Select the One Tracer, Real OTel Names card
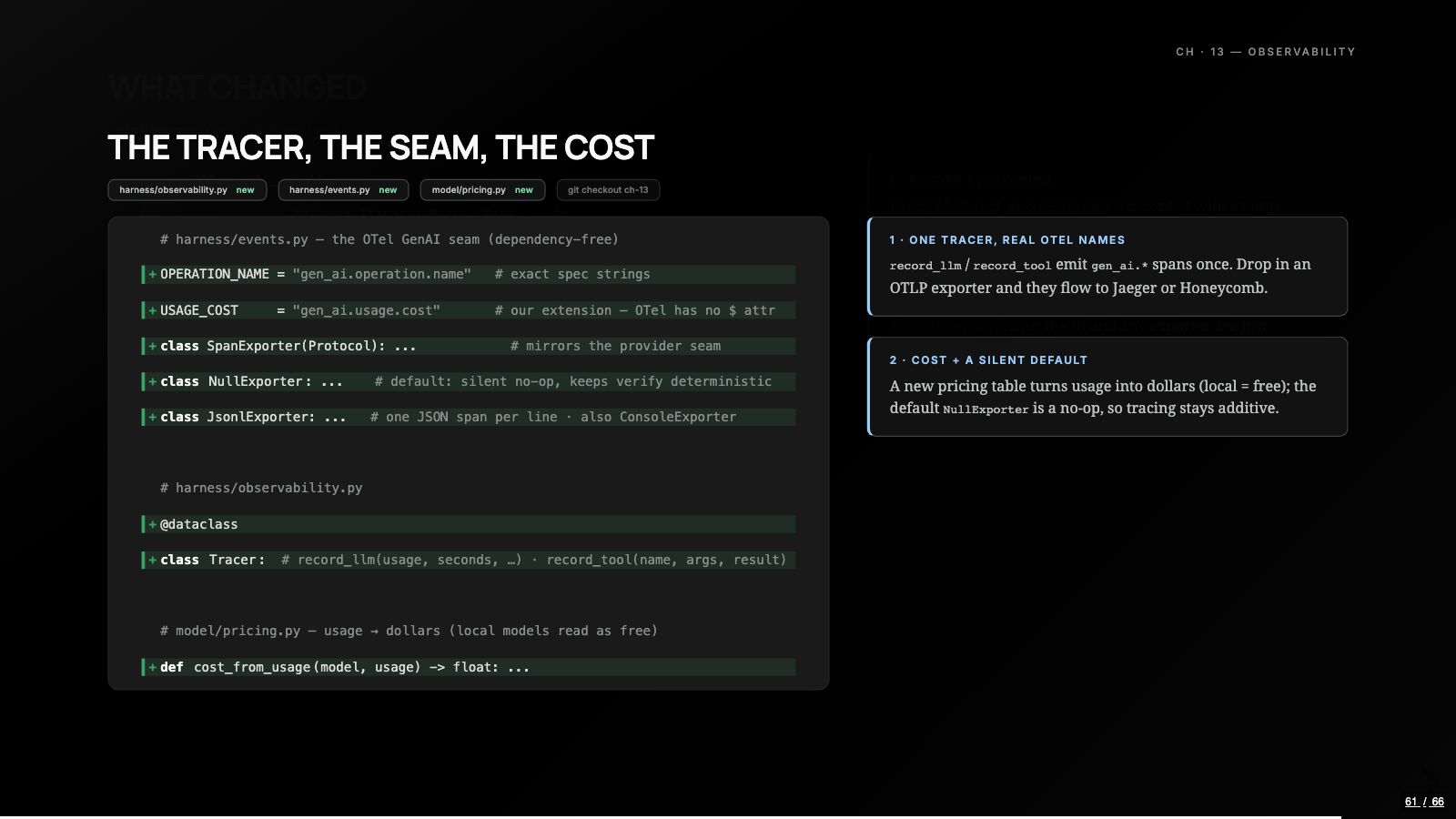Viewport: 1456px width, 819px height. 1107,267
